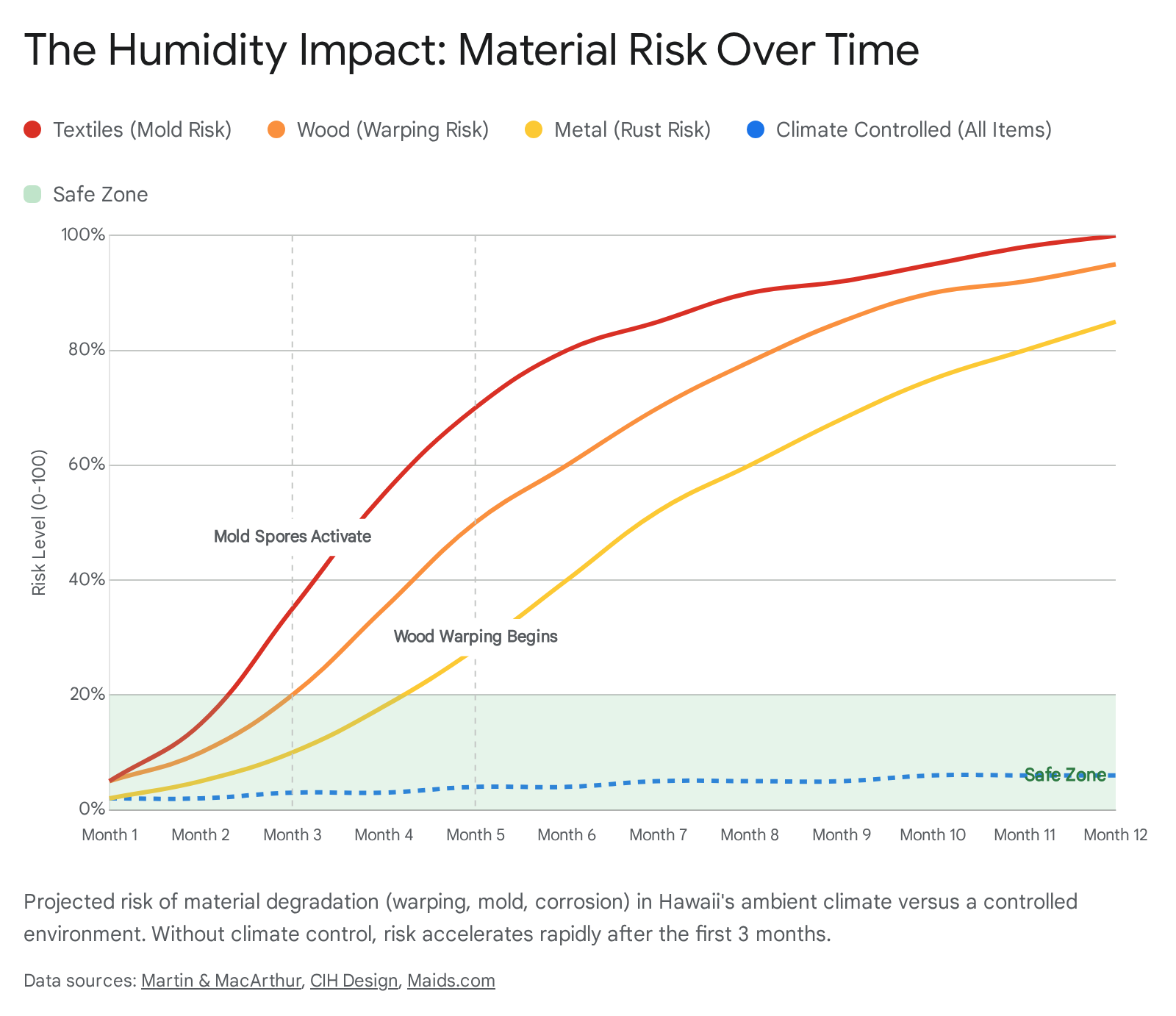Click the green Safe Zone legend swatch
The width and height of the screenshot is (1176, 1016).
[x=32, y=195]
